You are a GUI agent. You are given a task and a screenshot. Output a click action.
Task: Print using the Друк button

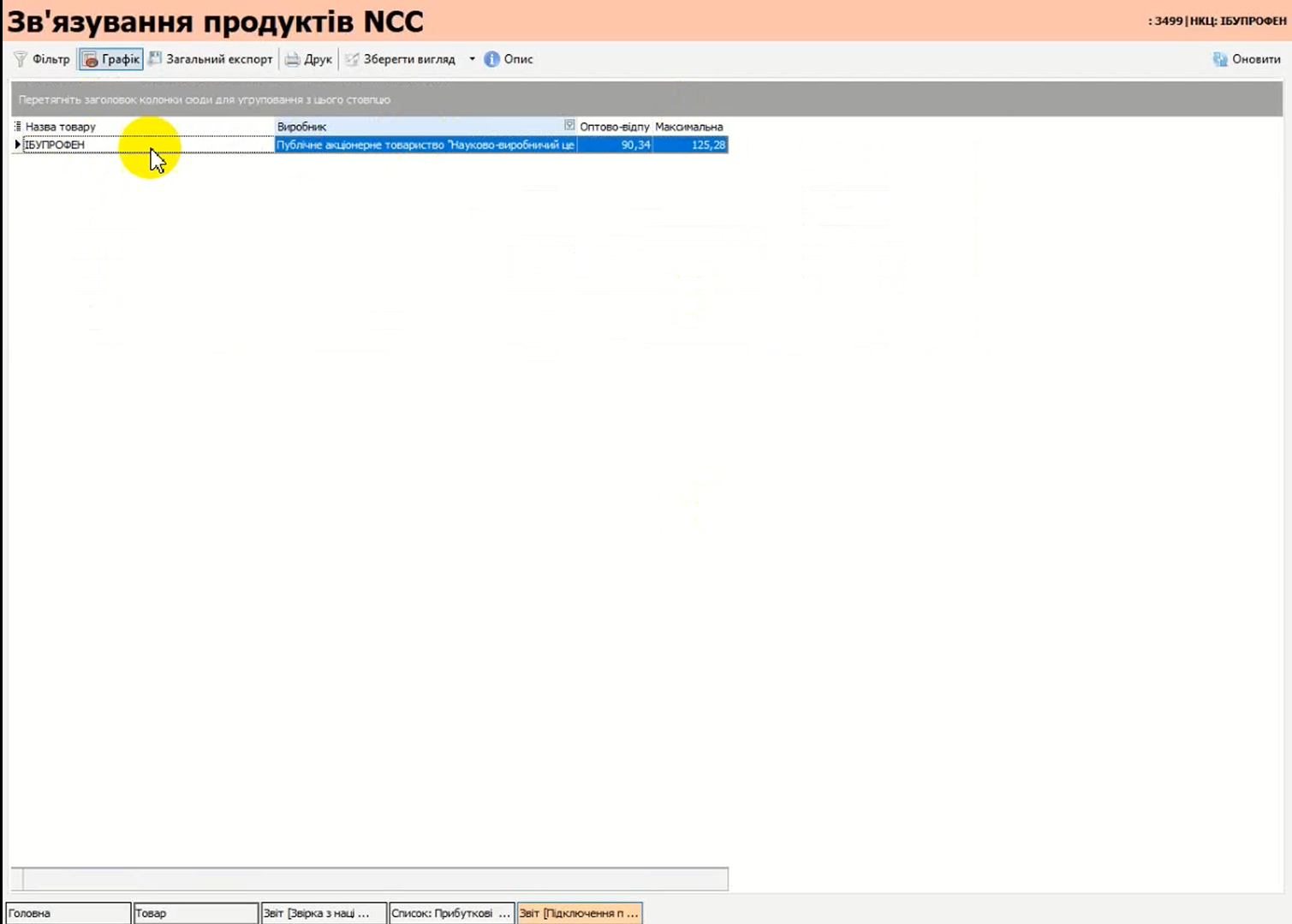click(x=308, y=59)
